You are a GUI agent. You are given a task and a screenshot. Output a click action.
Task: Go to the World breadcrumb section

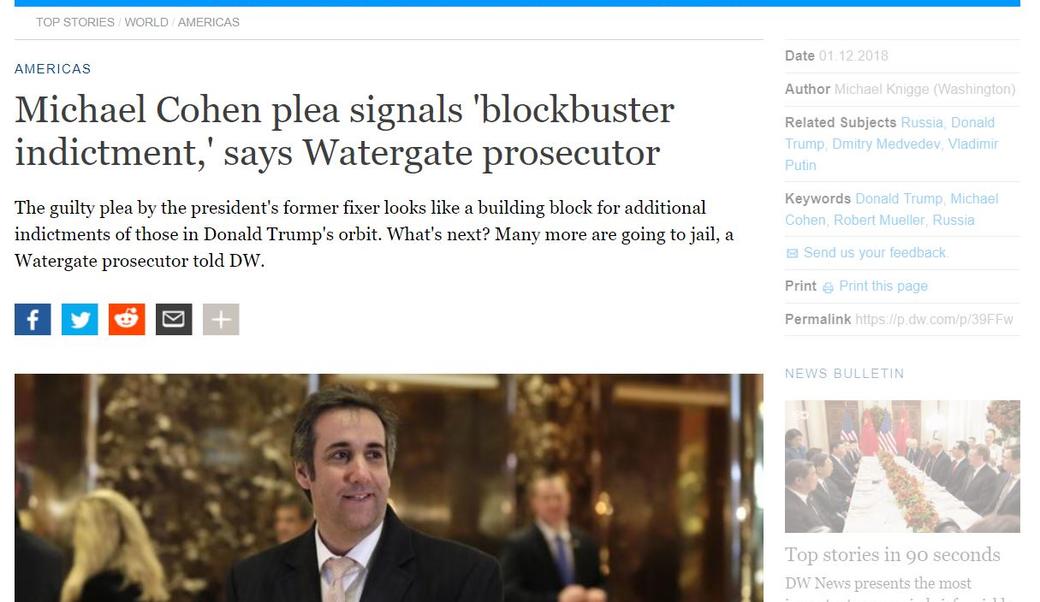146,22
